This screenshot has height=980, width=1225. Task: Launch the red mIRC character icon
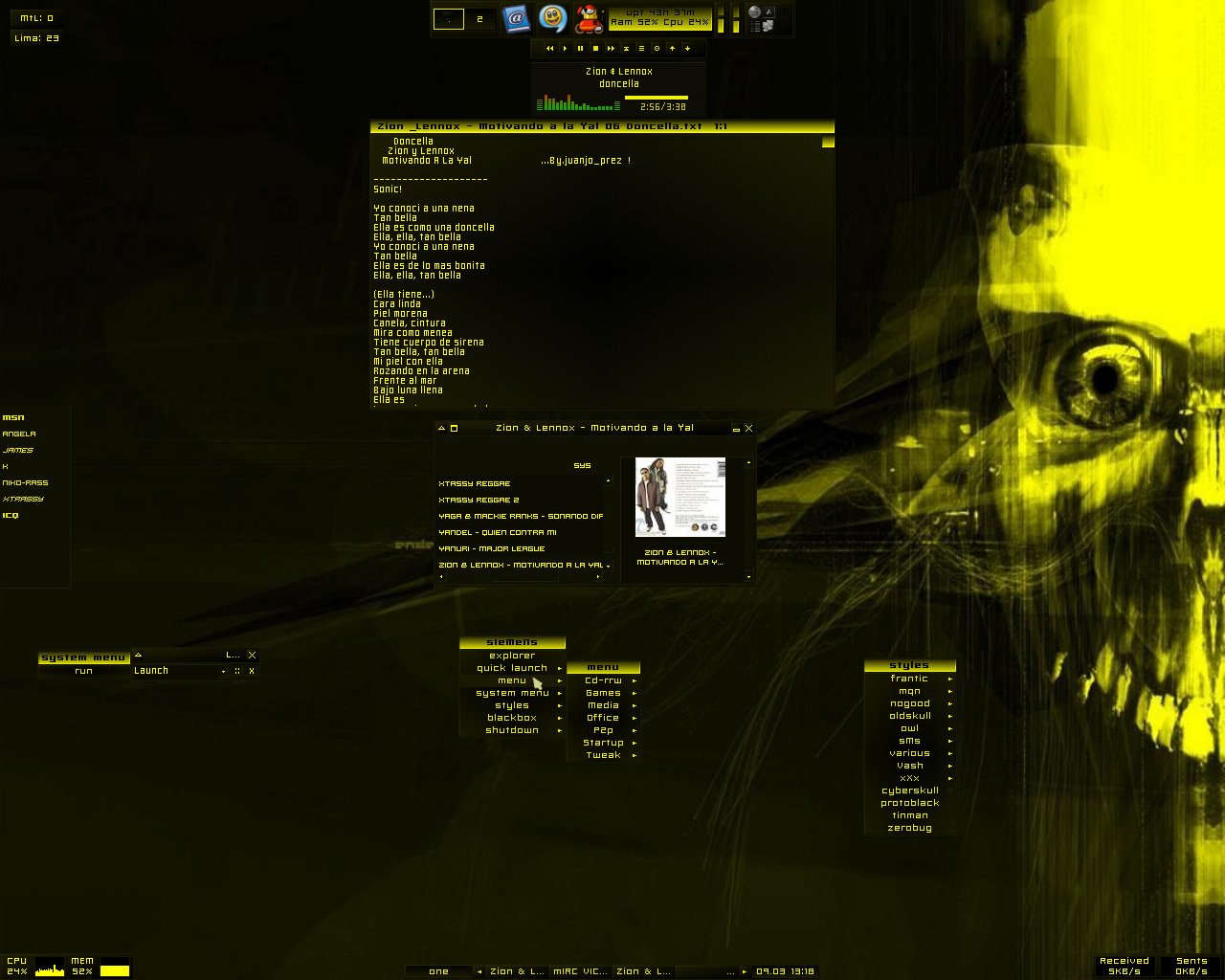click(x=589, y=17)
